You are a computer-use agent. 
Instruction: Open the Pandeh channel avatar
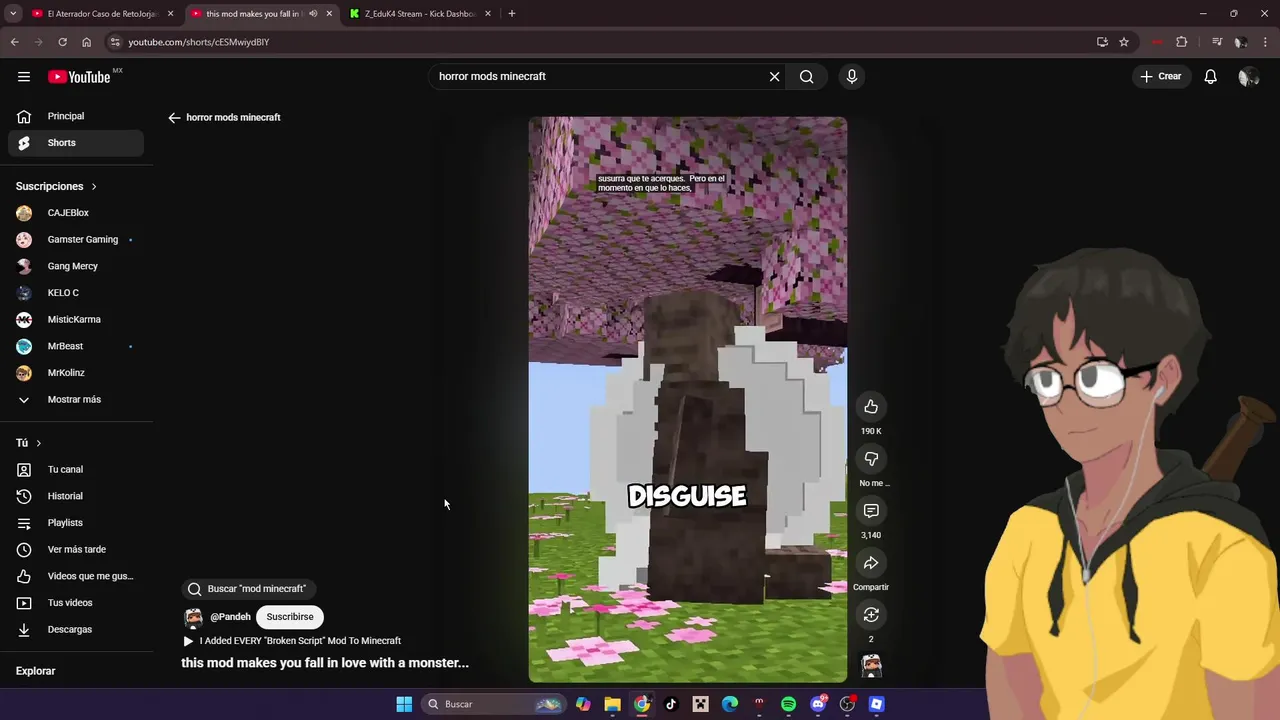[x=194, y=617]
